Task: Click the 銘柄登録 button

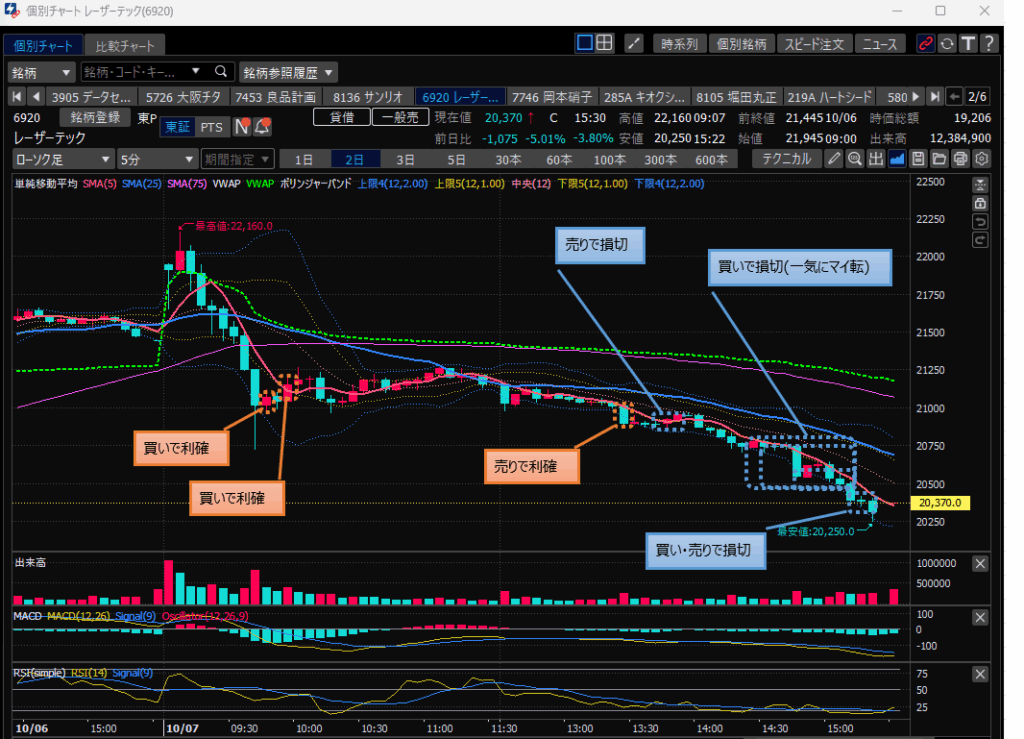Action: click(x=95, y=118)
